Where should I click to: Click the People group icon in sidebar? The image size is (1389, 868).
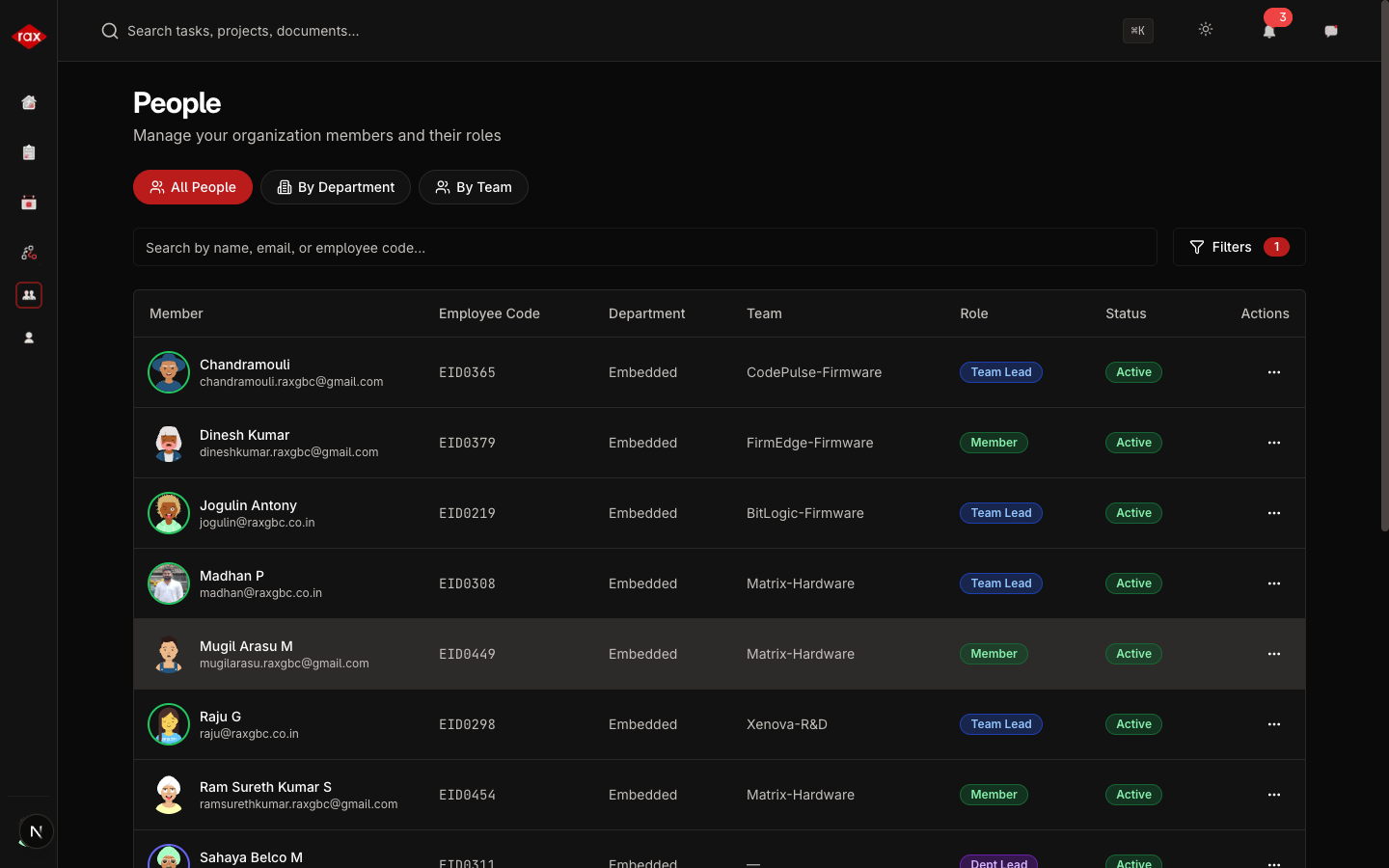29,295
